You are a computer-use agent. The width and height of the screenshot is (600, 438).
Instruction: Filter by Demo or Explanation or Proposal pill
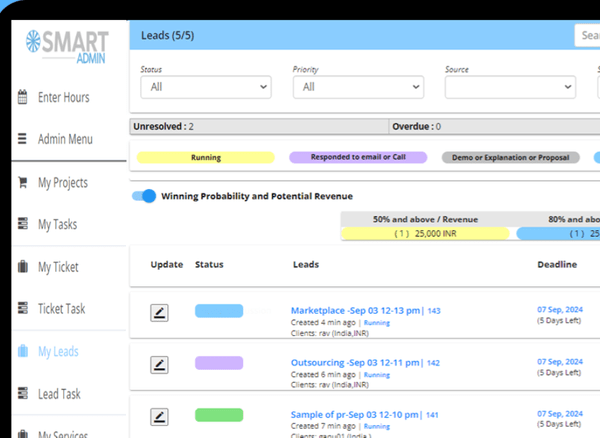pos(510,158)
